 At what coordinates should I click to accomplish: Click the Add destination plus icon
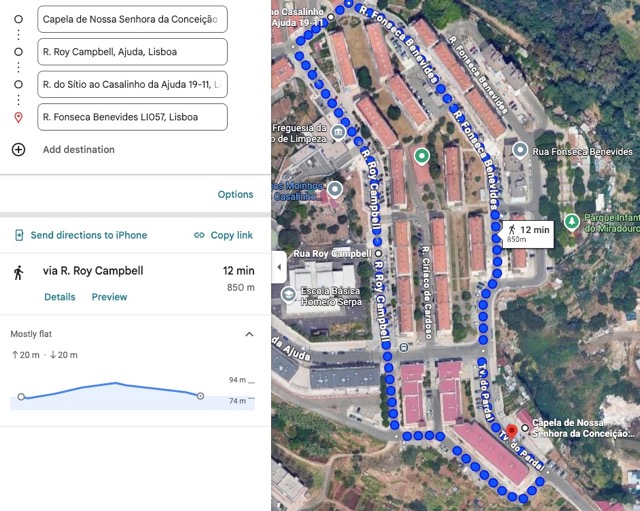click(18, 150)
